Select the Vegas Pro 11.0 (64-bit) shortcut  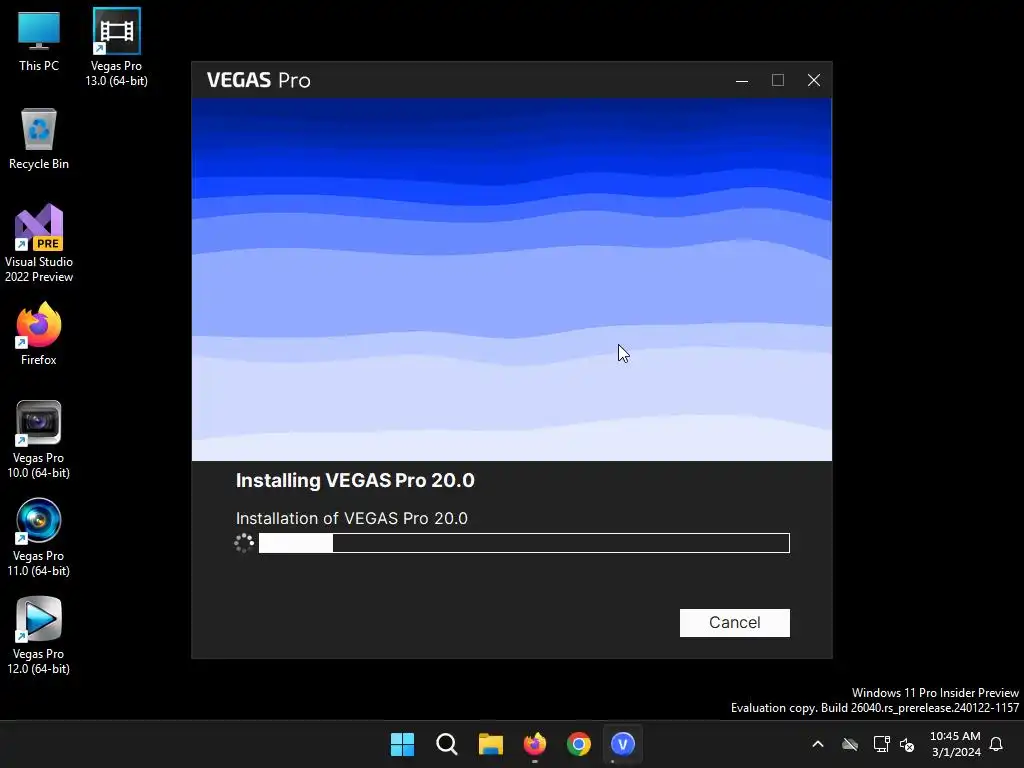(39, 537)
